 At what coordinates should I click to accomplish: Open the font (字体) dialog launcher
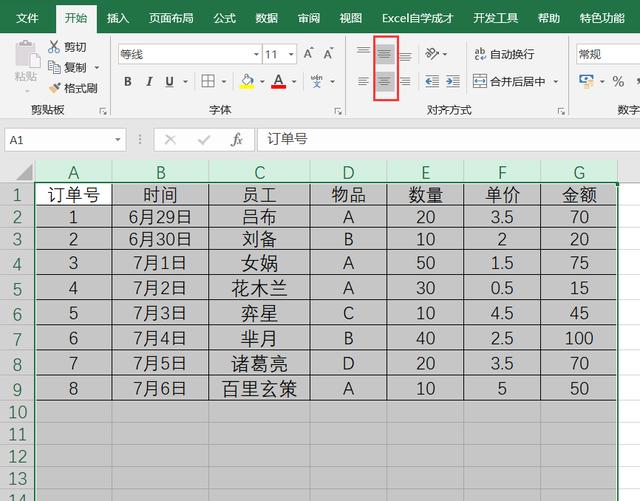[x=338, y=111]
